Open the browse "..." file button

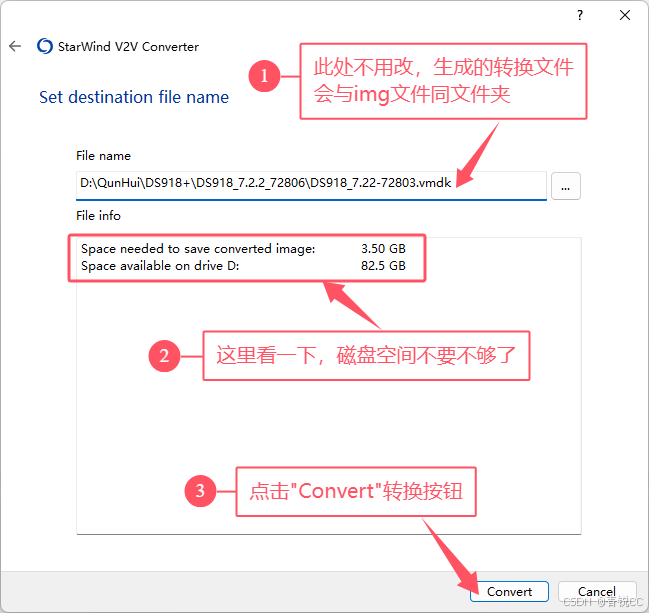click(x=565, y=186)
